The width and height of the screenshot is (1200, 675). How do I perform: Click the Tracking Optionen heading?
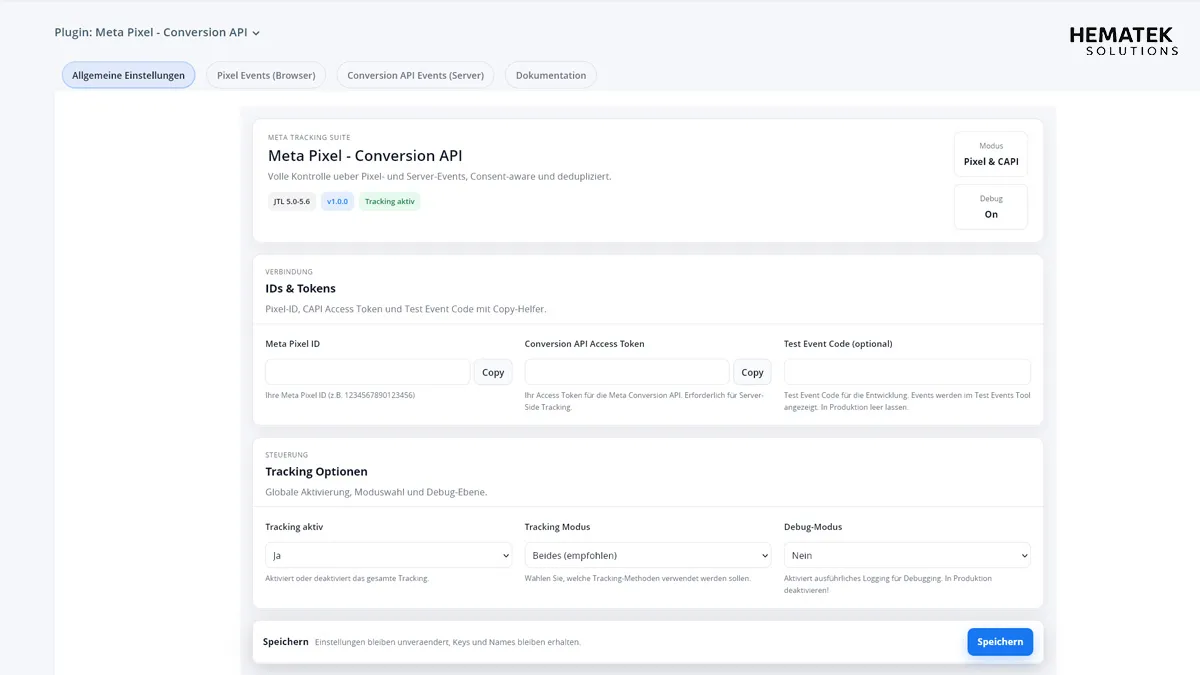tap(316, 472)
